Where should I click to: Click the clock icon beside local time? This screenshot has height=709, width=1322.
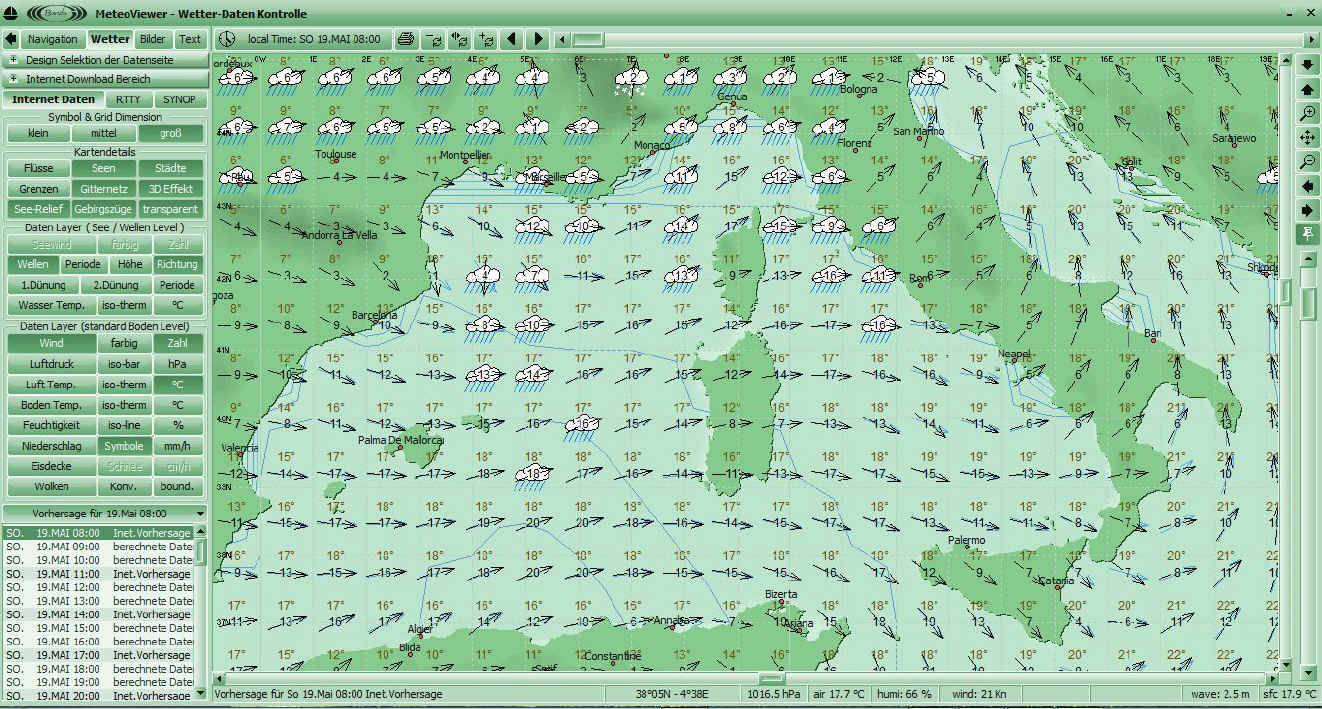click(x=228, y=39)
